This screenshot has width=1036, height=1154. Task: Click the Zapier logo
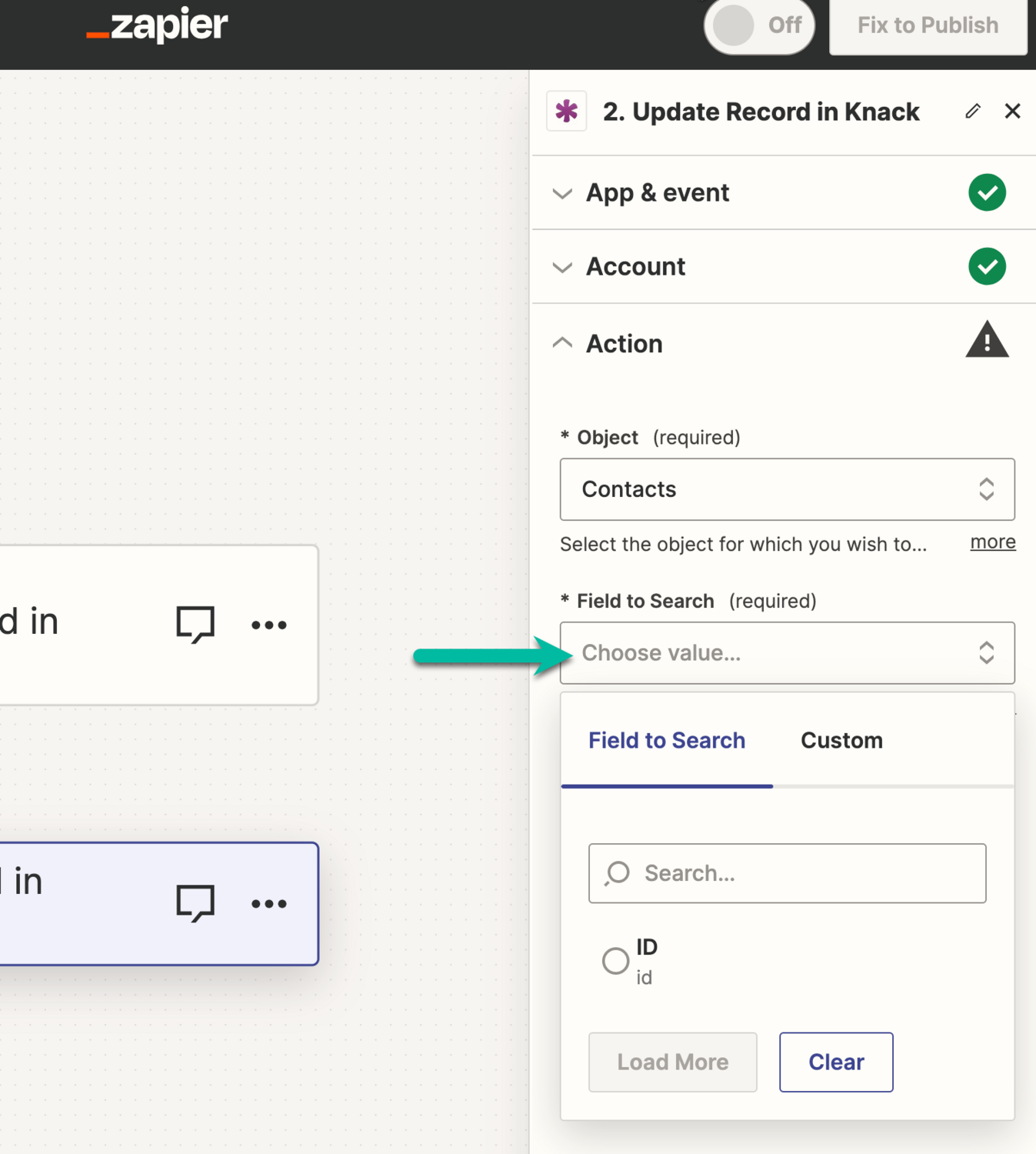157,25
